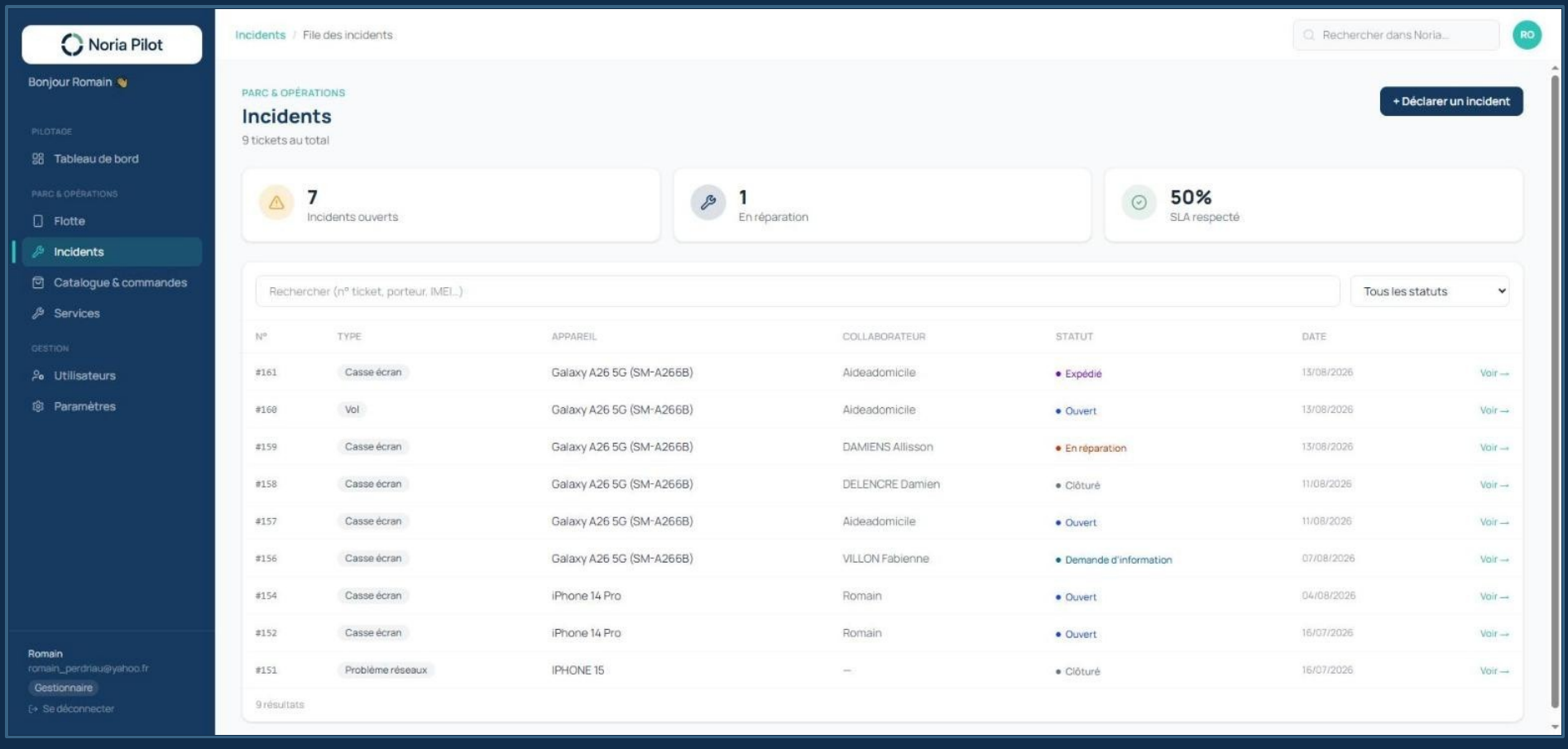Click Demande d'information status

pos(1114,560)
